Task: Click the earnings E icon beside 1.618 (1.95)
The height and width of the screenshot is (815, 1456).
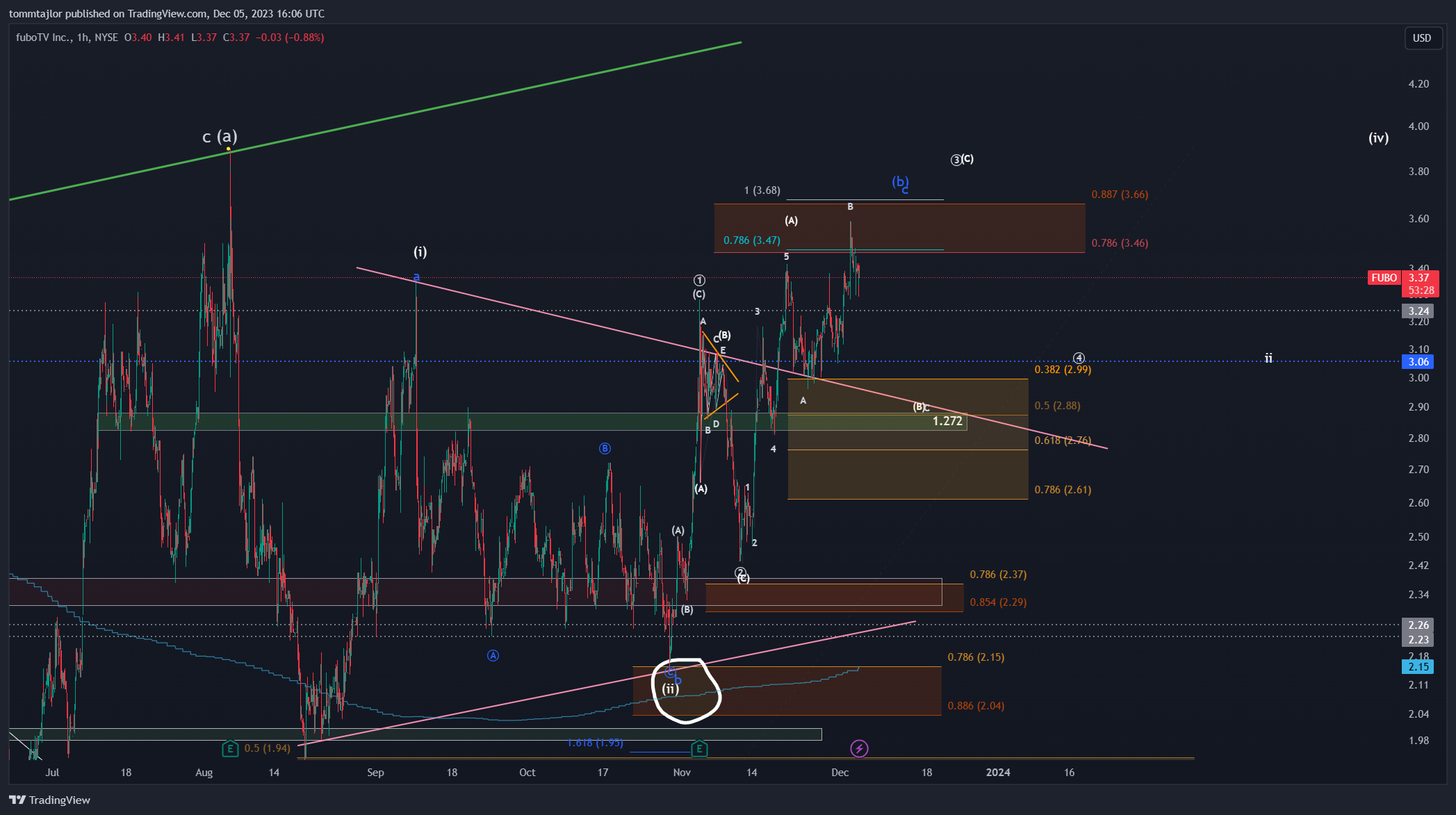Action: point(699,748)
